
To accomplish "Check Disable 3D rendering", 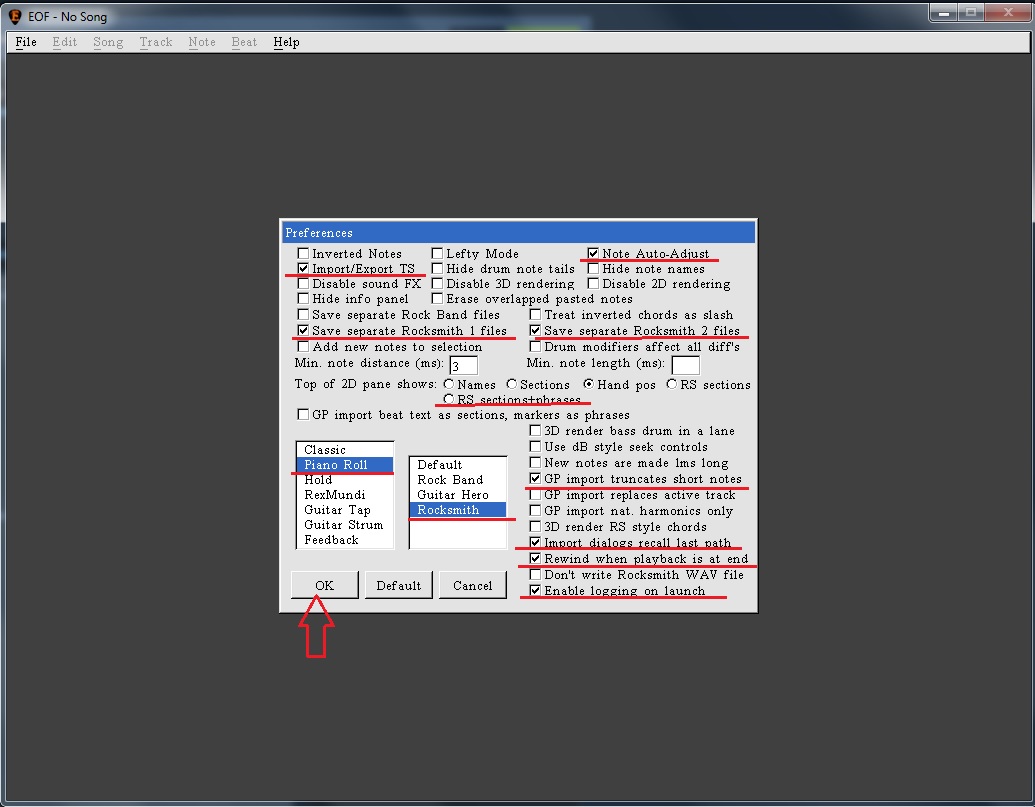I will point(437,284).
